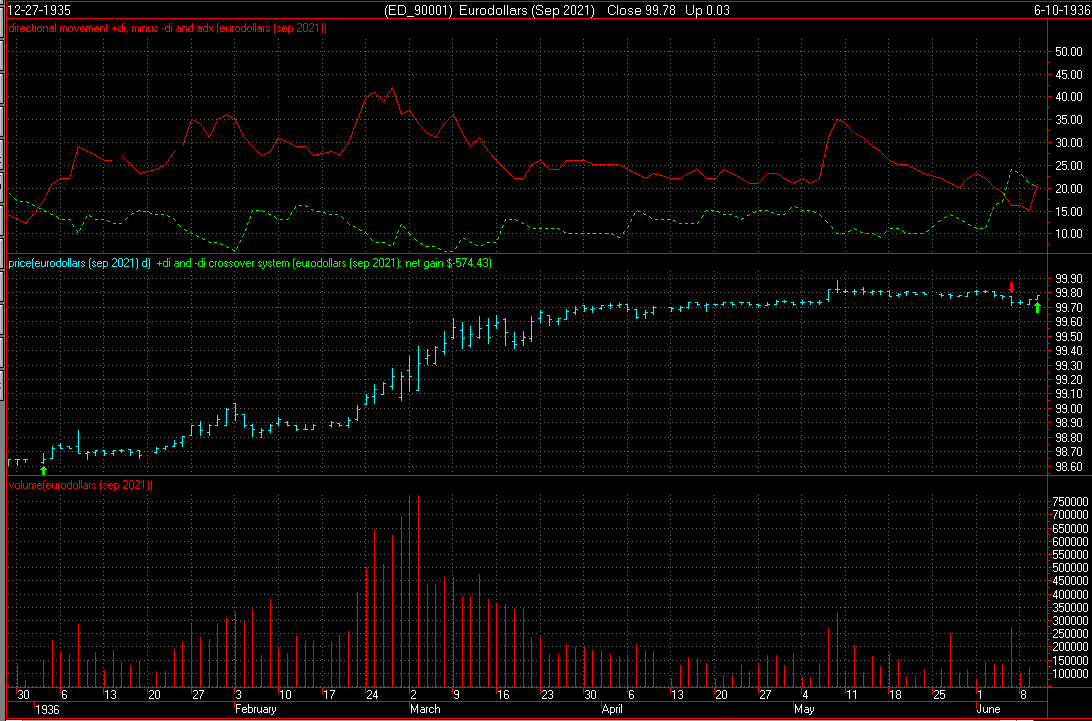Screen dimensions: 1092x721
Task: Click the +di and -di crossover system net gain label
Action: [x=324, y=263]
